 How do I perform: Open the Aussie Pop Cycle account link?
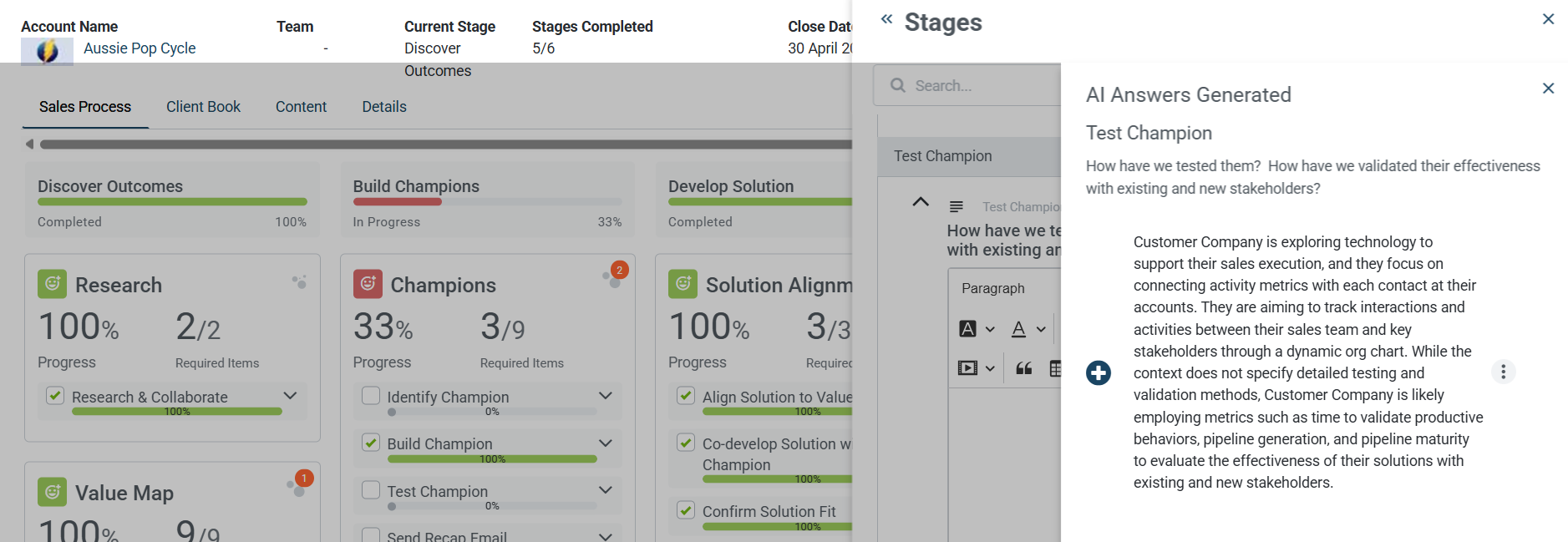140,48
